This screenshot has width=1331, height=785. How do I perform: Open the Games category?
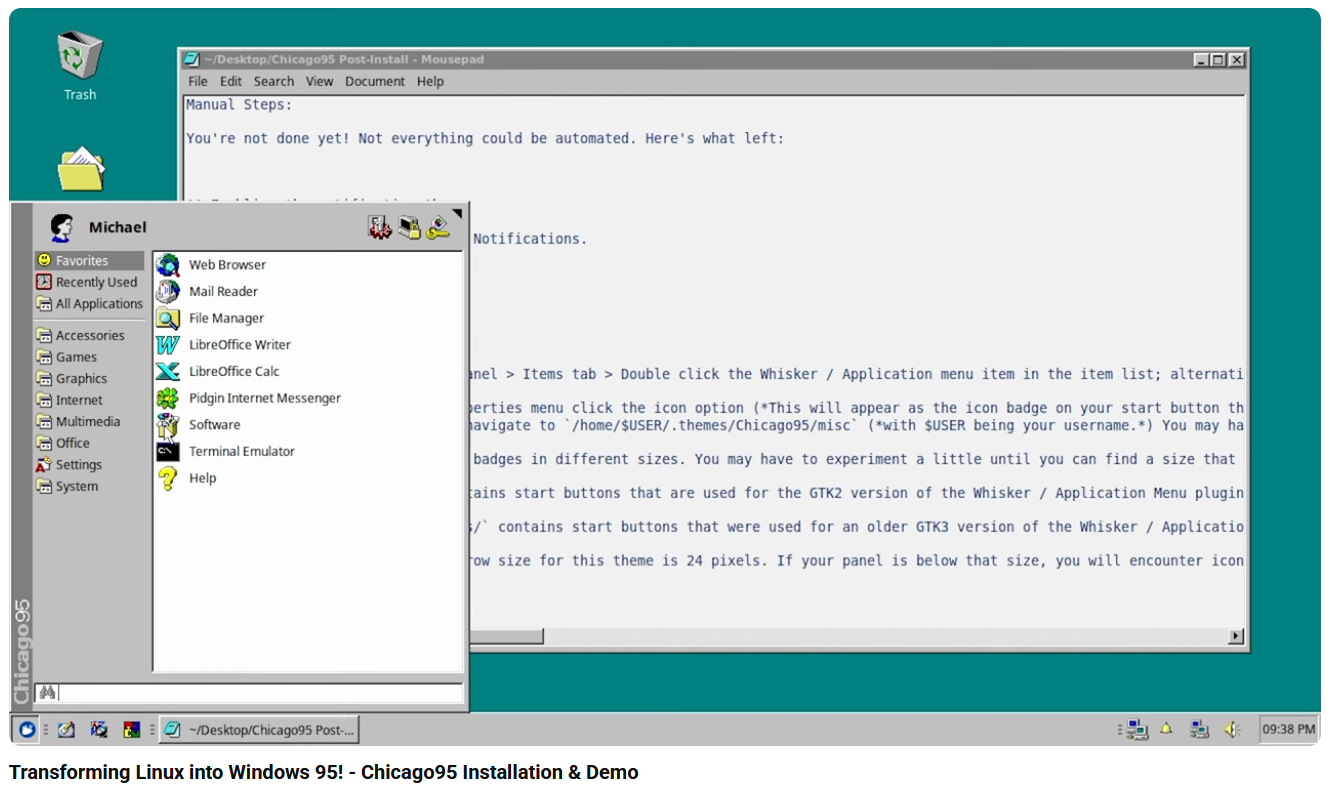click(90, 357)
